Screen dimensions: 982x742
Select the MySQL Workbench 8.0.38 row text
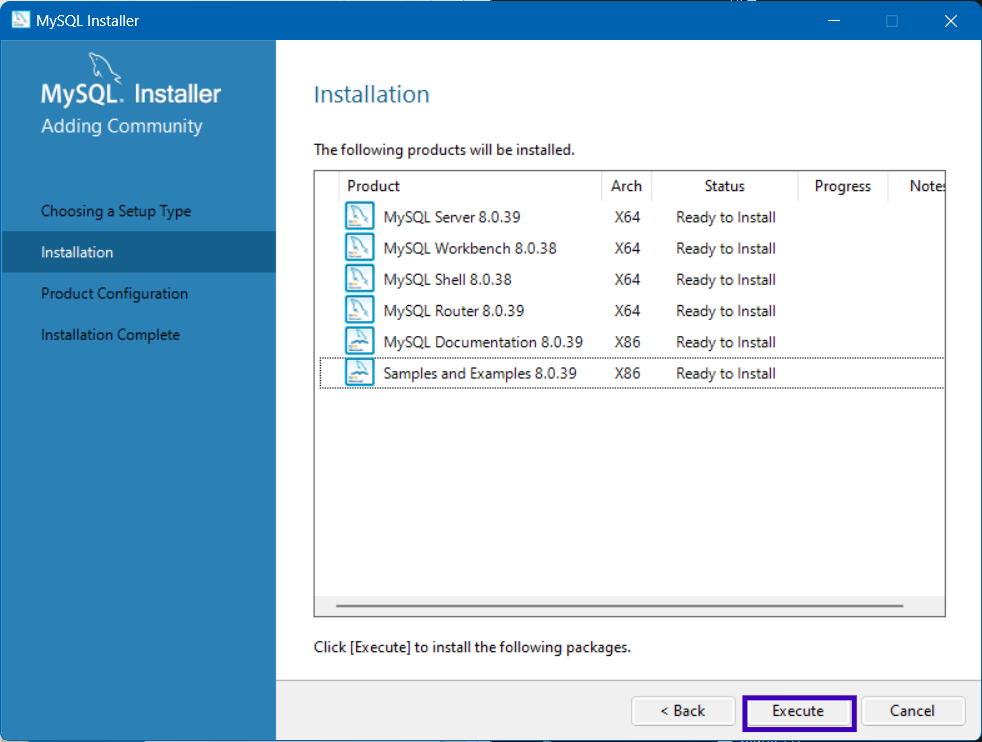(470, 249)
